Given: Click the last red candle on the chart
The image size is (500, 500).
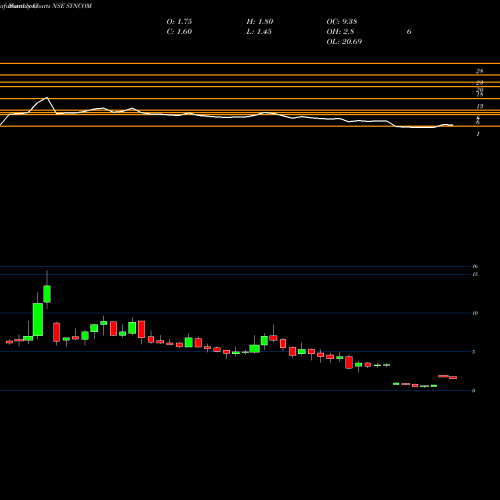Looking at the screenshot, I should click(x=453, y=378).
